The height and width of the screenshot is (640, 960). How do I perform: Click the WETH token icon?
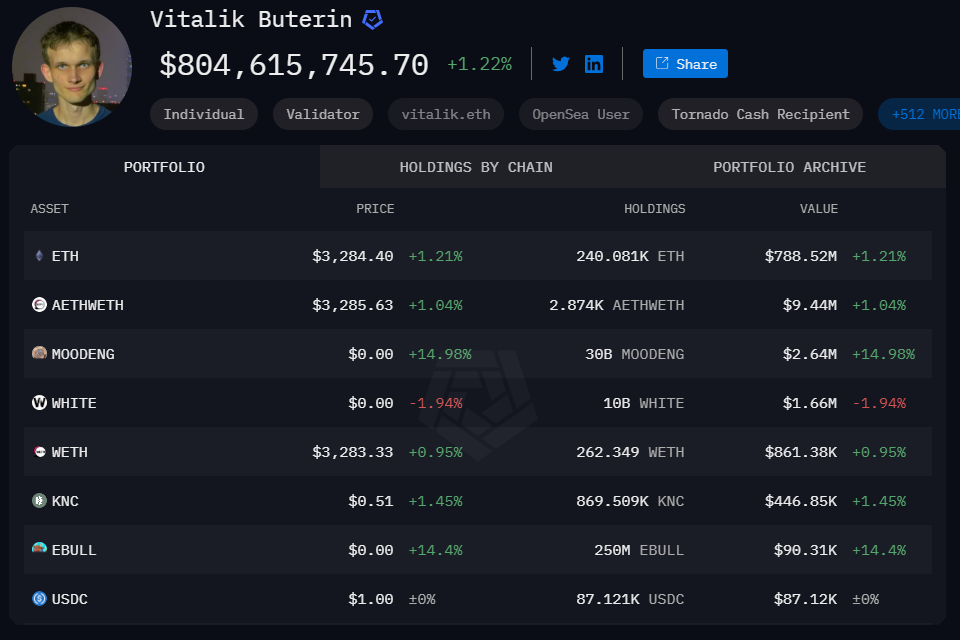tap(40, 451)
